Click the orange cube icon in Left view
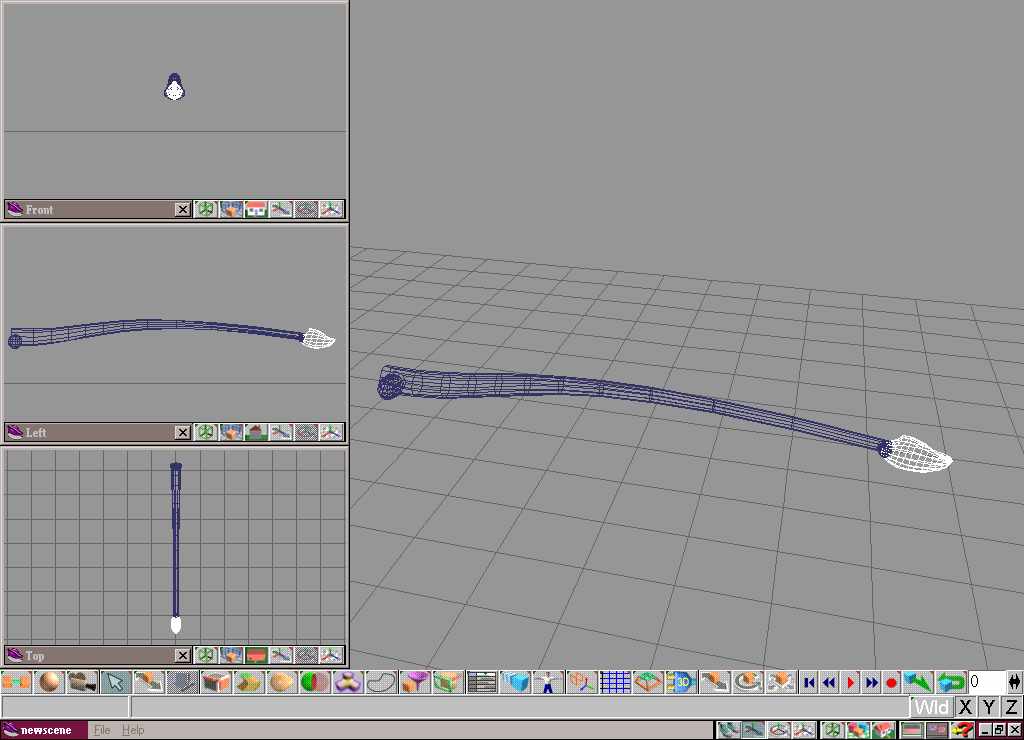This screenshot has width=1024, height=740. tap(231, 432)
